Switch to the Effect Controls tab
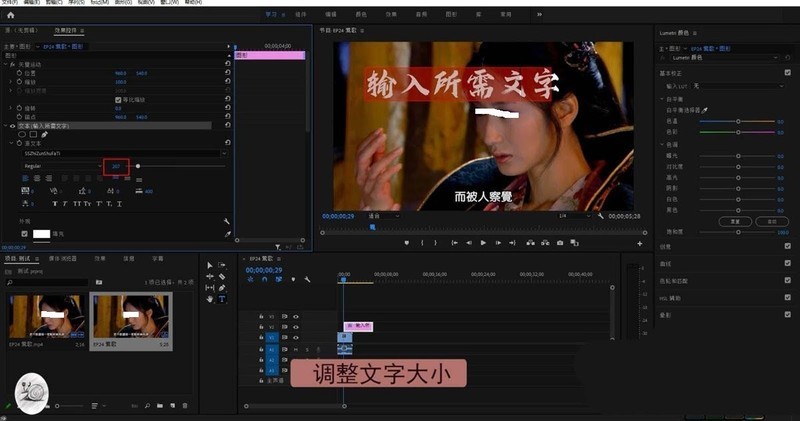The height and width of the screenshot is (421, 800). [66, 31]
